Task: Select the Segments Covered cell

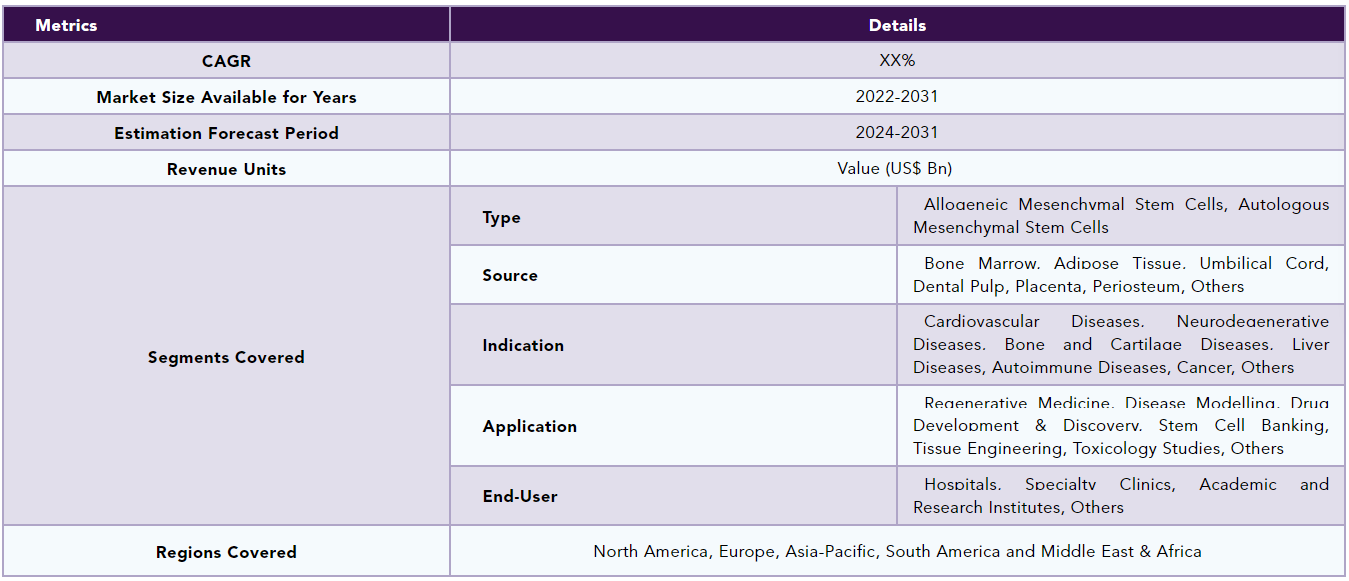Action: (226, 357)
